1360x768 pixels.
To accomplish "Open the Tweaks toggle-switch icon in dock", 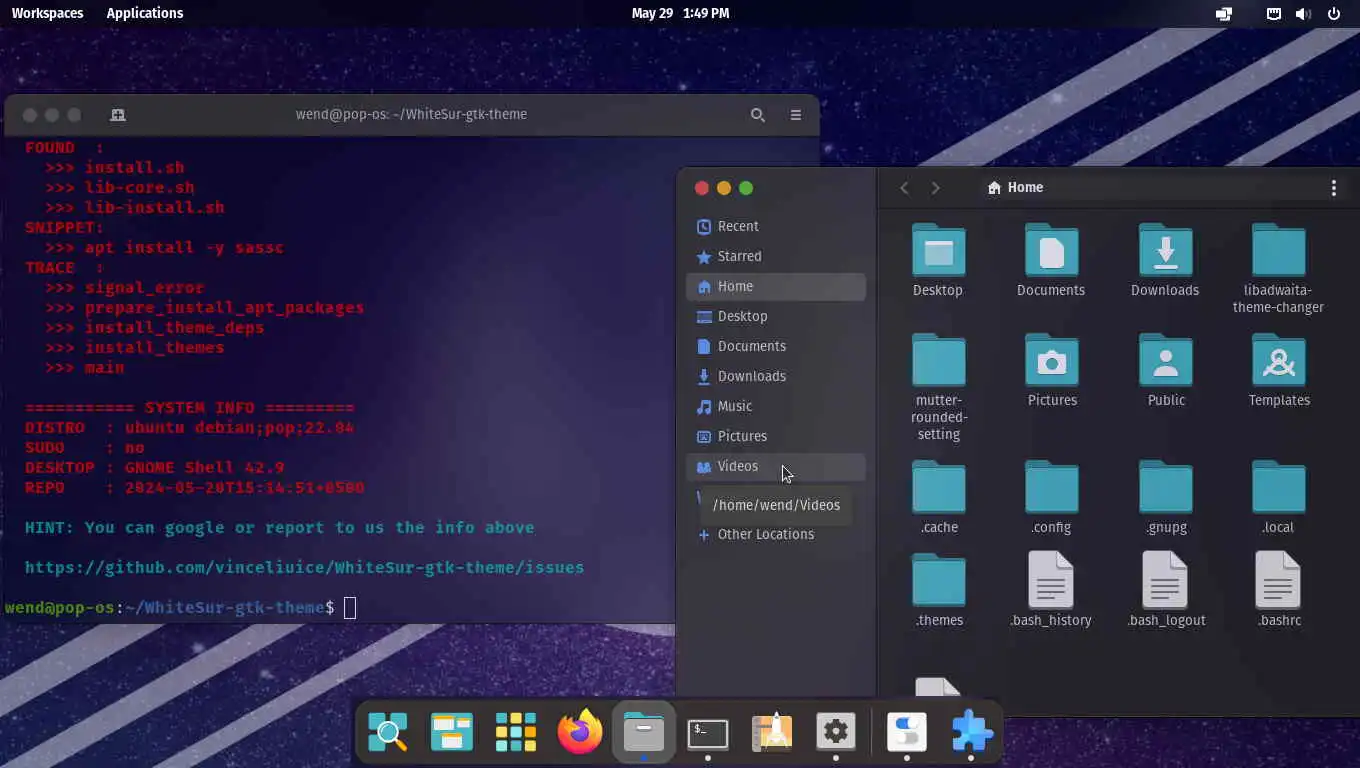I will (907, 733).
